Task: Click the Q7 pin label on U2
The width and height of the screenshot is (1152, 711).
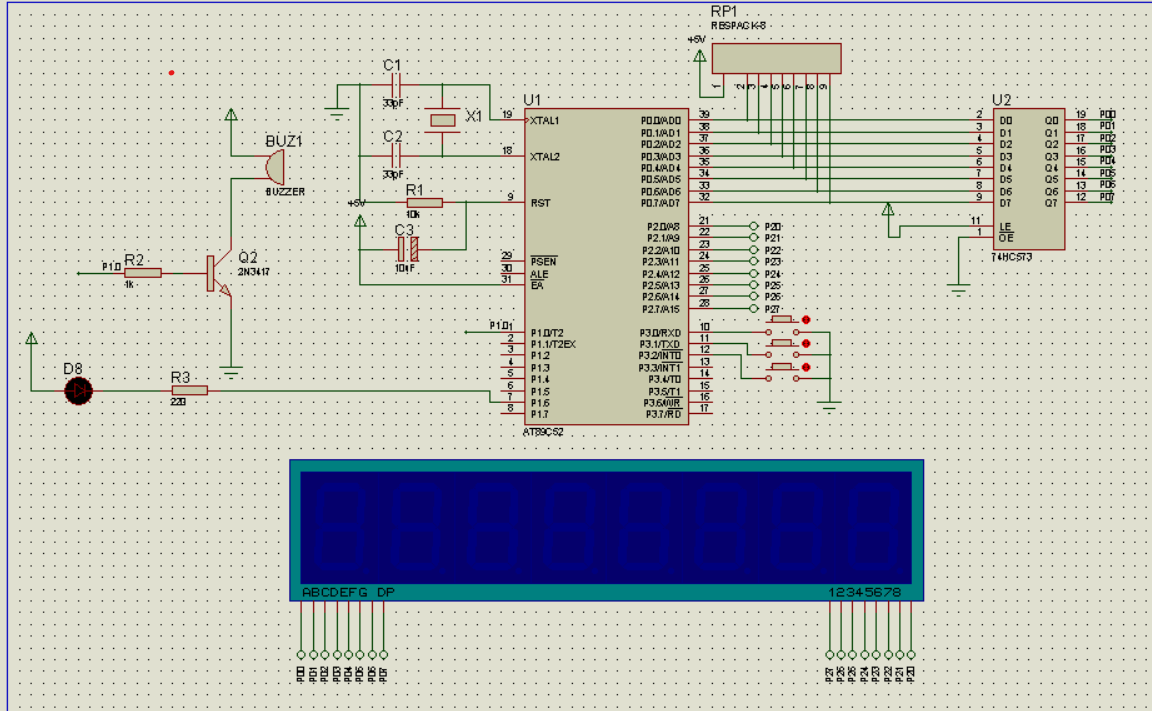Action: point(1051,203)
